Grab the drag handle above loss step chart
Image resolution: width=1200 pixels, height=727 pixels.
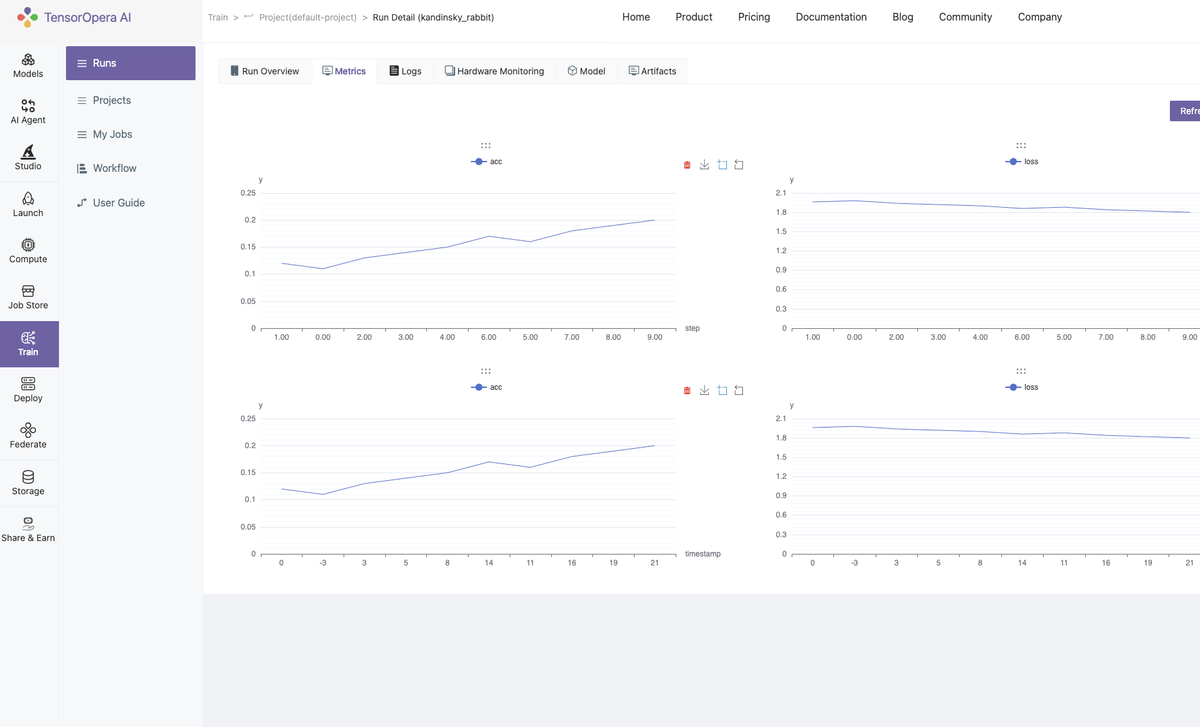pos(1021,145)
